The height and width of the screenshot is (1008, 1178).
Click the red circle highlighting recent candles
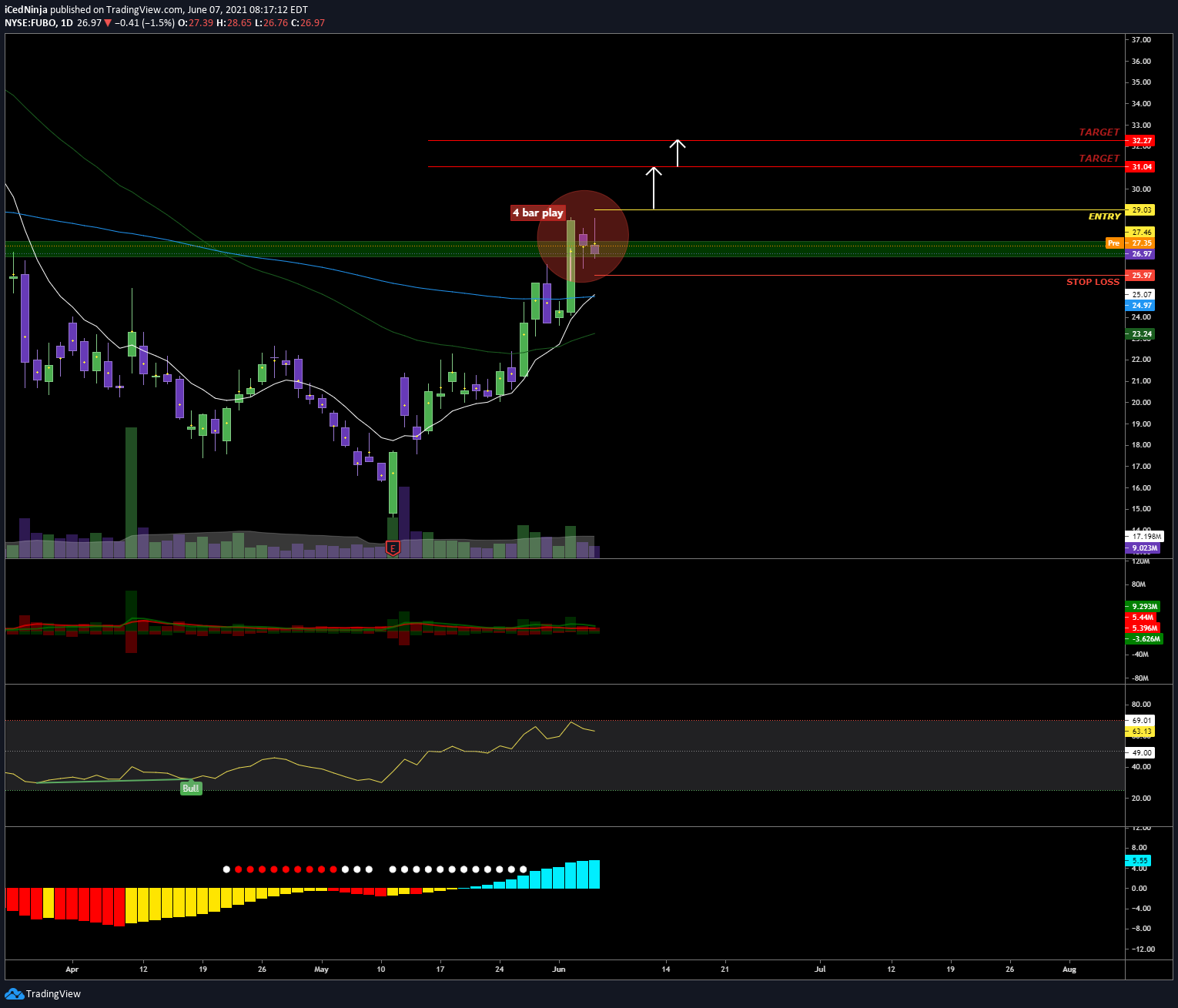tap(583, 236)
